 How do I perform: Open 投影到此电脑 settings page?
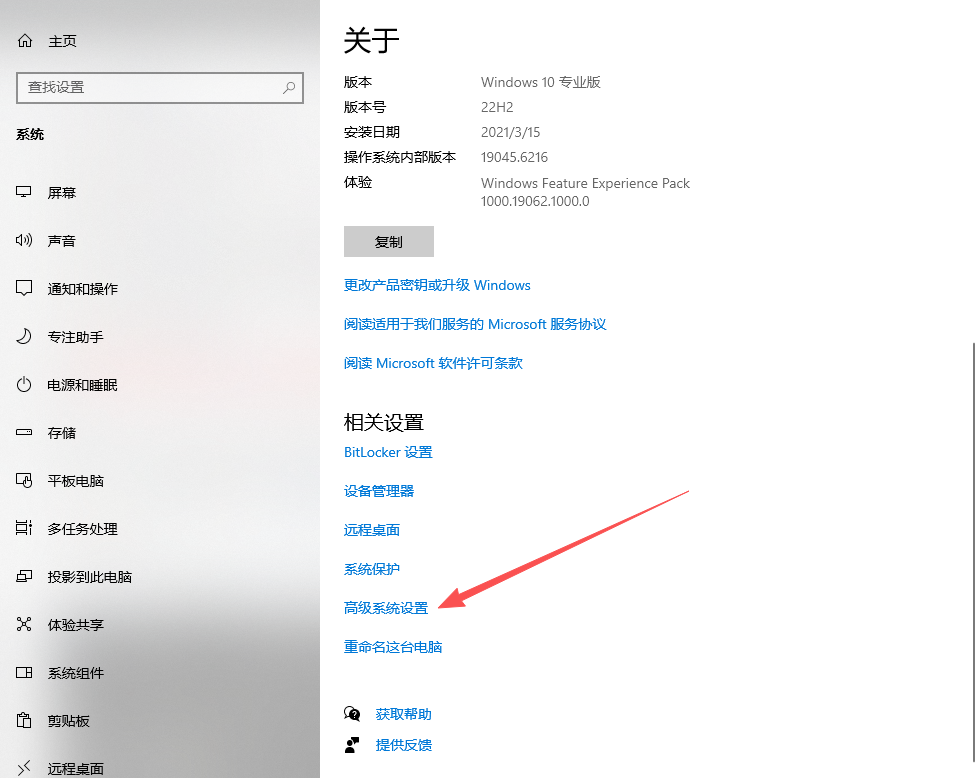click(x=90, y=577)
